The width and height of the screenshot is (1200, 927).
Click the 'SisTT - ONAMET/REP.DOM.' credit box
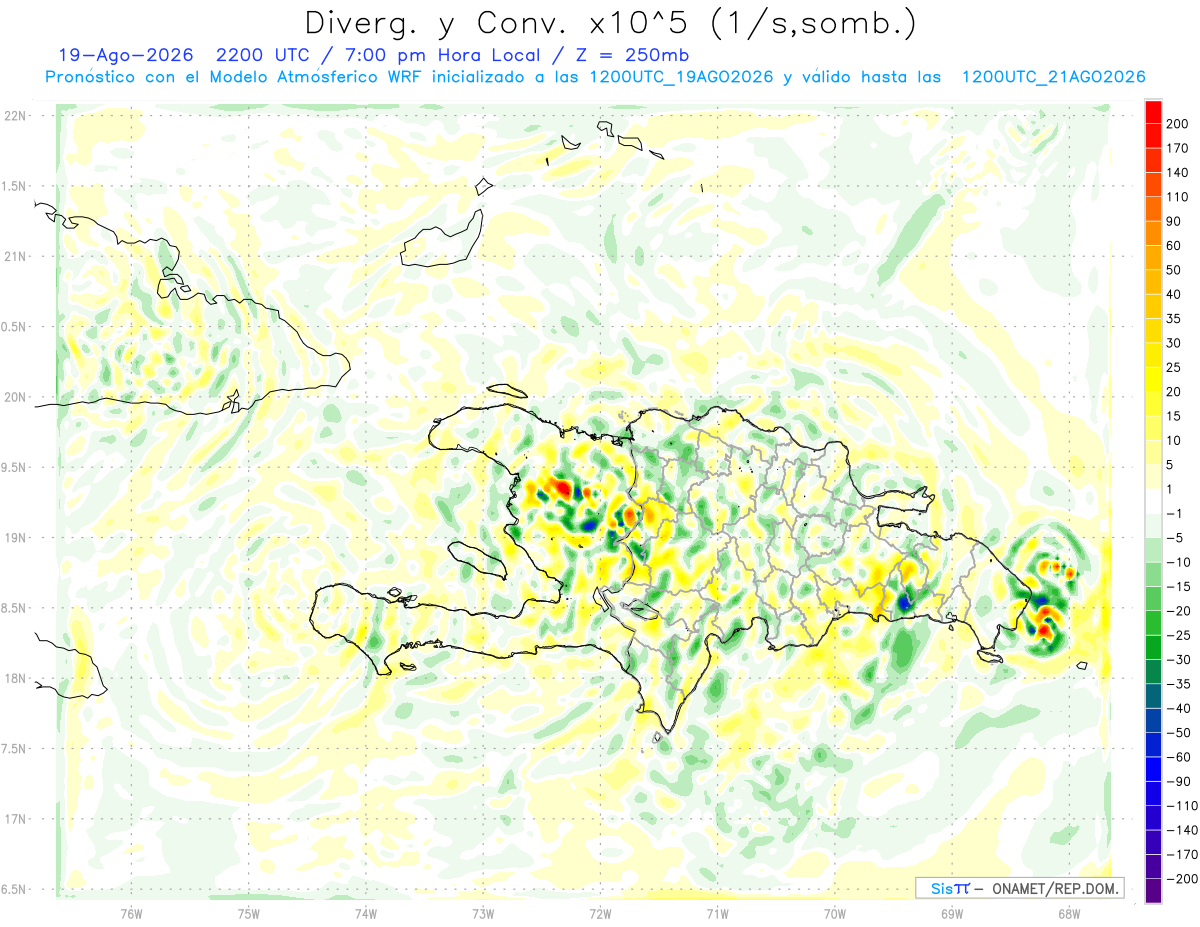coord(1019,888)
